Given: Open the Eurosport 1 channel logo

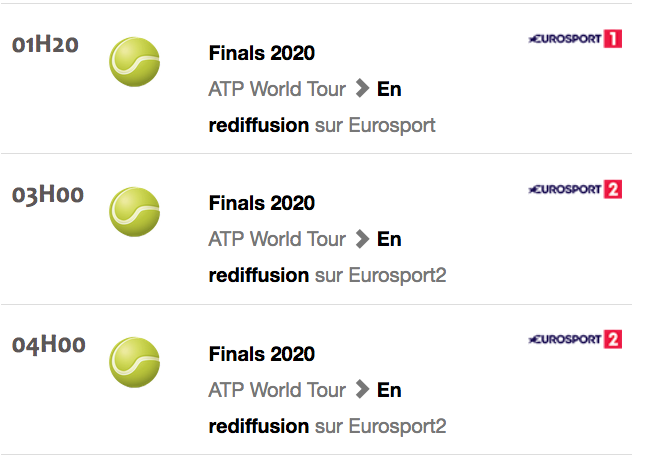Looking at the screenshot, I should 575,39.
